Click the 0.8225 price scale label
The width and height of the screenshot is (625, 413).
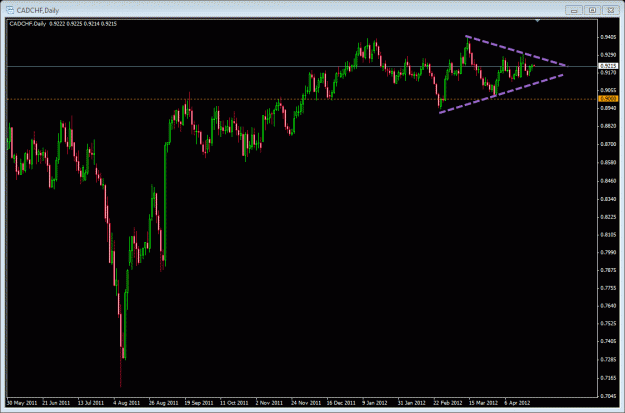coord(608,217)
